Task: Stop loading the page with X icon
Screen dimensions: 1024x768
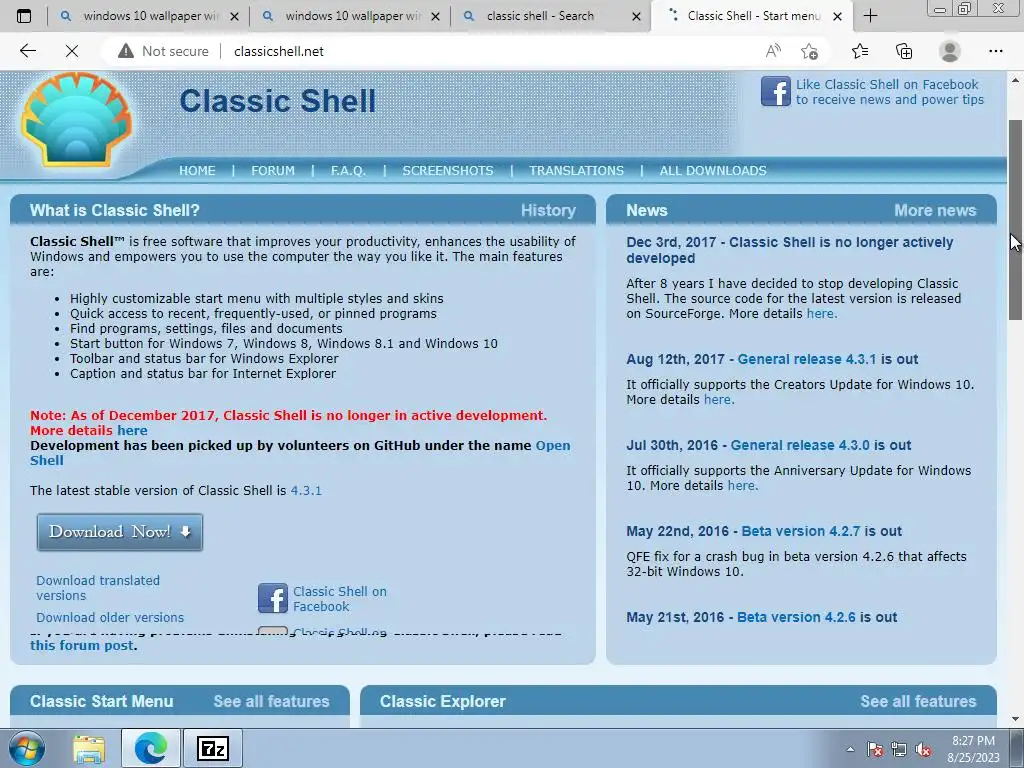Action: [72, 51]
